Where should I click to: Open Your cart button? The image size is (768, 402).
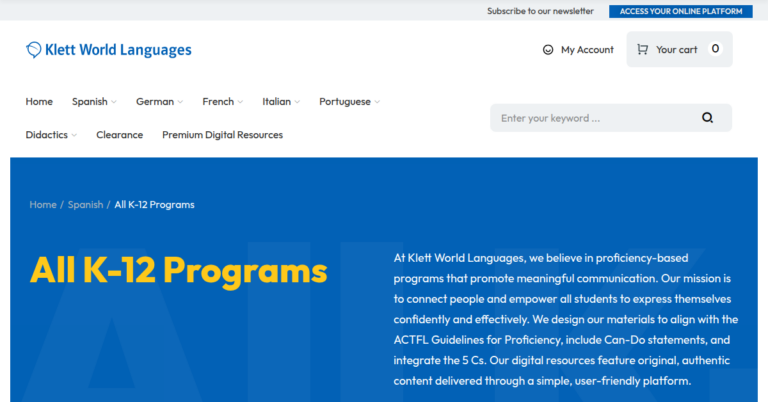pos(679,49)
